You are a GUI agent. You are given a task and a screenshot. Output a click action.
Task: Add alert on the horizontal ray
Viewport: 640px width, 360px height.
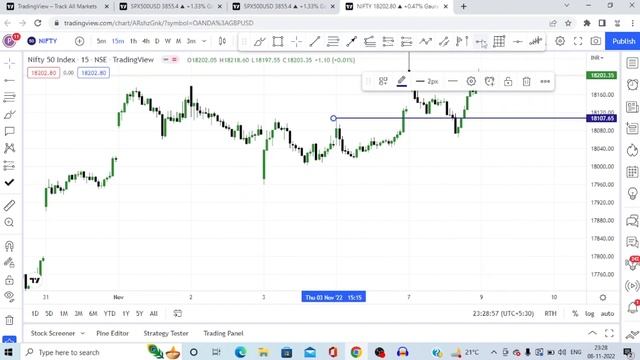[x=489, y=81]
